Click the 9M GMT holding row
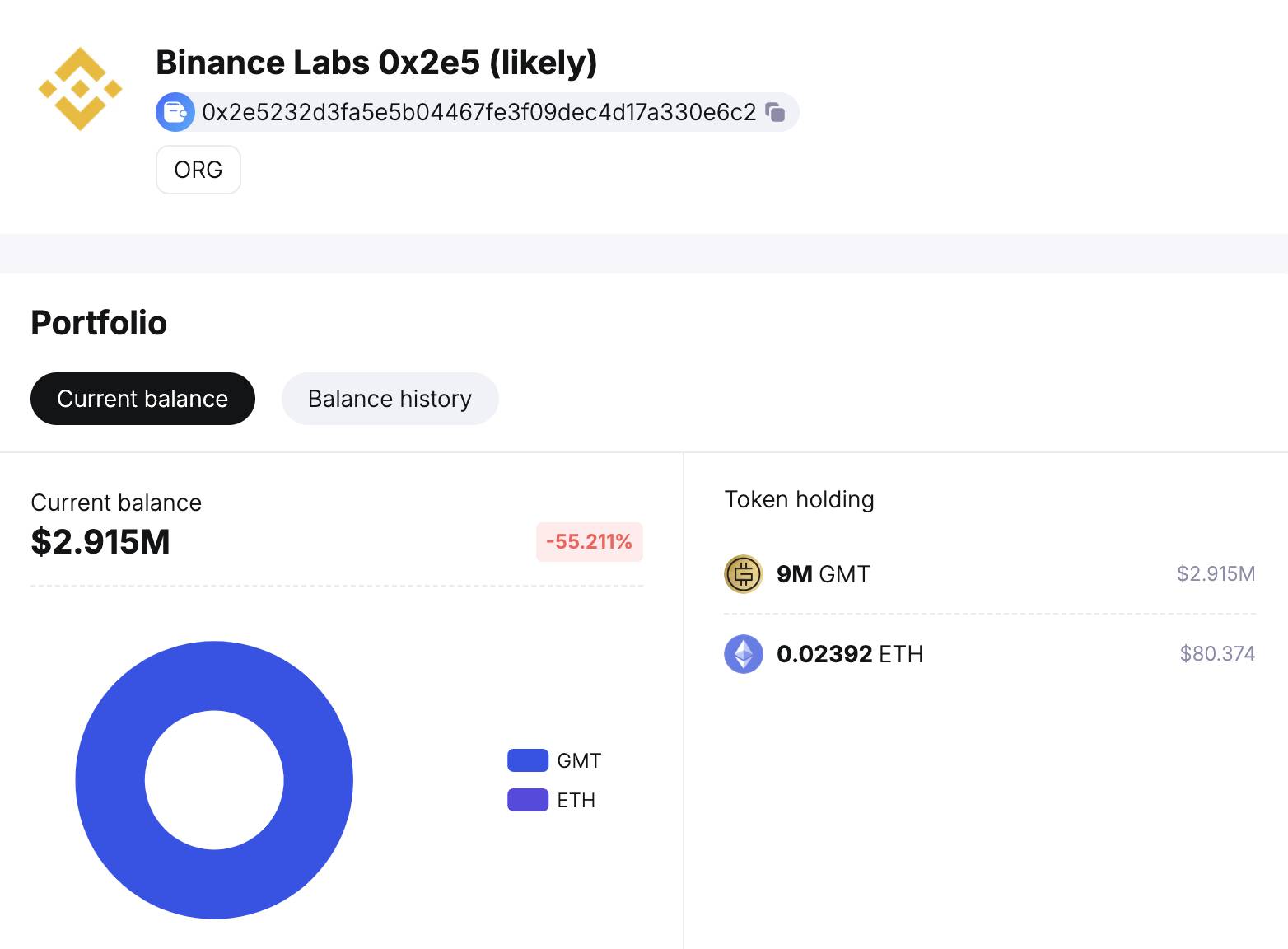Image resolution: width=1288 pixels, height=949 pixels. [x=990, y=574]
